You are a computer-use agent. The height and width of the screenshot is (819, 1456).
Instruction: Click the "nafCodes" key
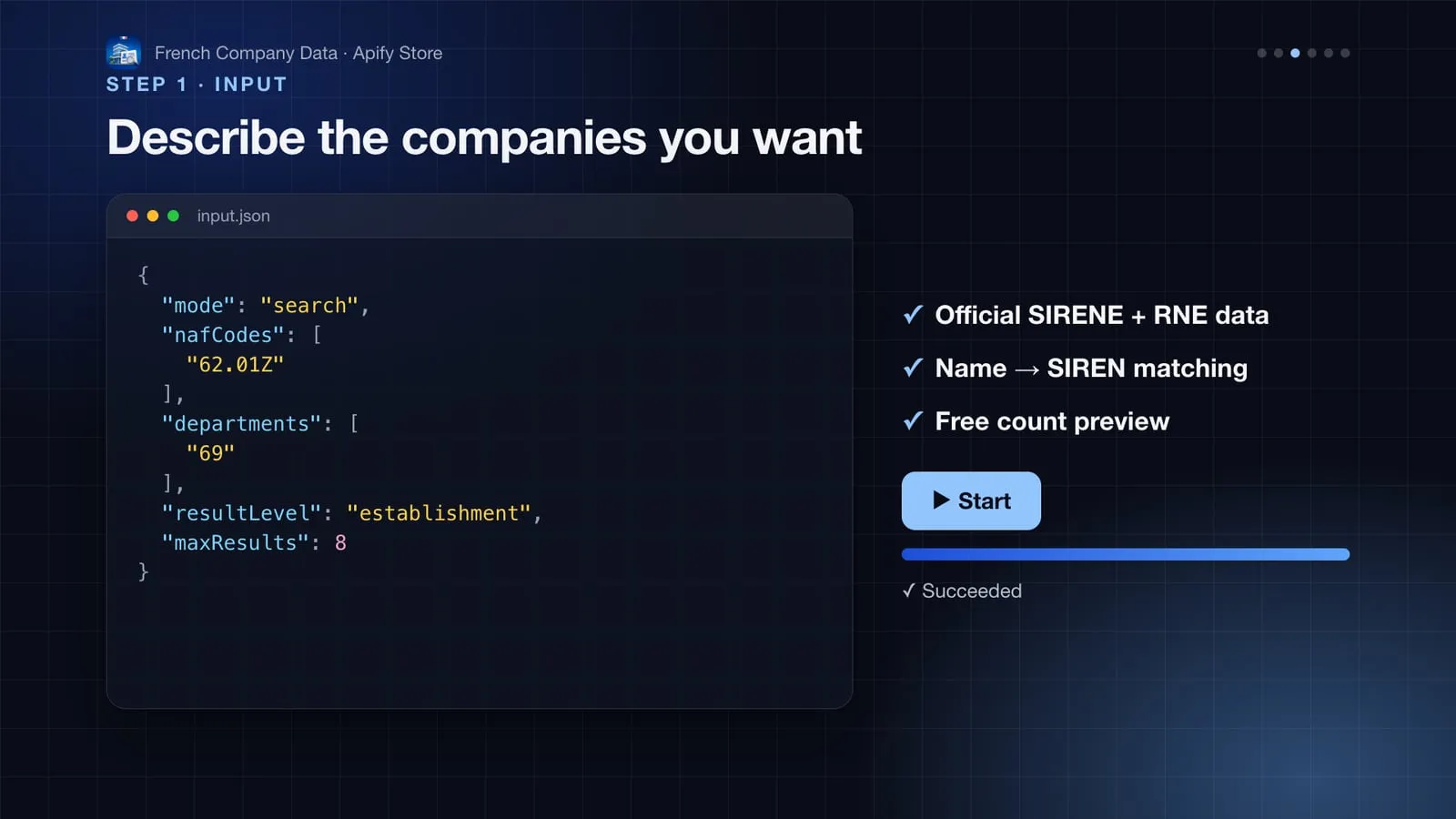click(223, 335)
